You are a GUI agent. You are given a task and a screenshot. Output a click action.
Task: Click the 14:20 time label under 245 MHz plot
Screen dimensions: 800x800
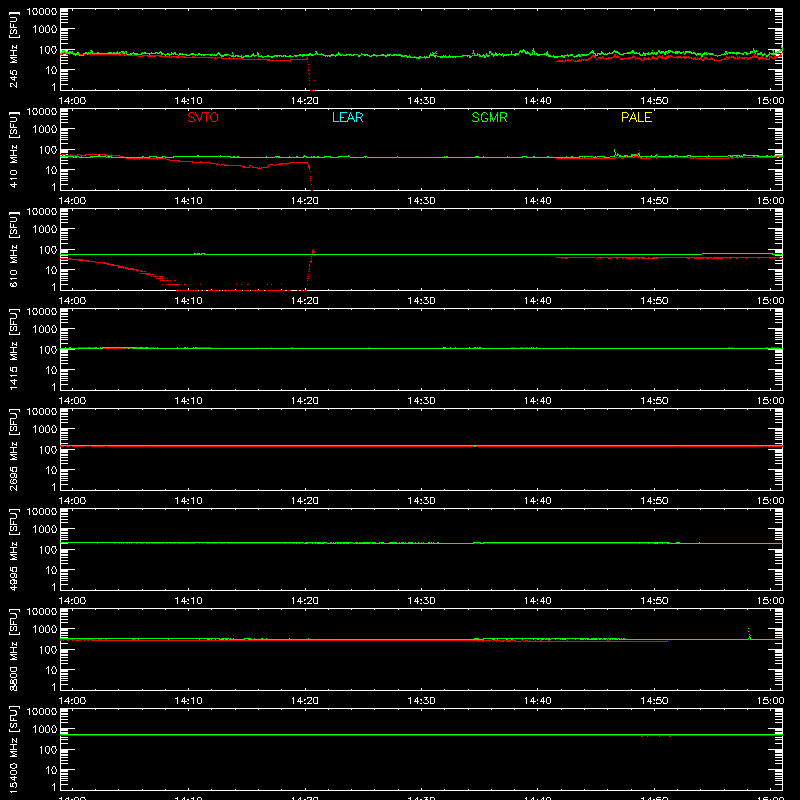305,101
